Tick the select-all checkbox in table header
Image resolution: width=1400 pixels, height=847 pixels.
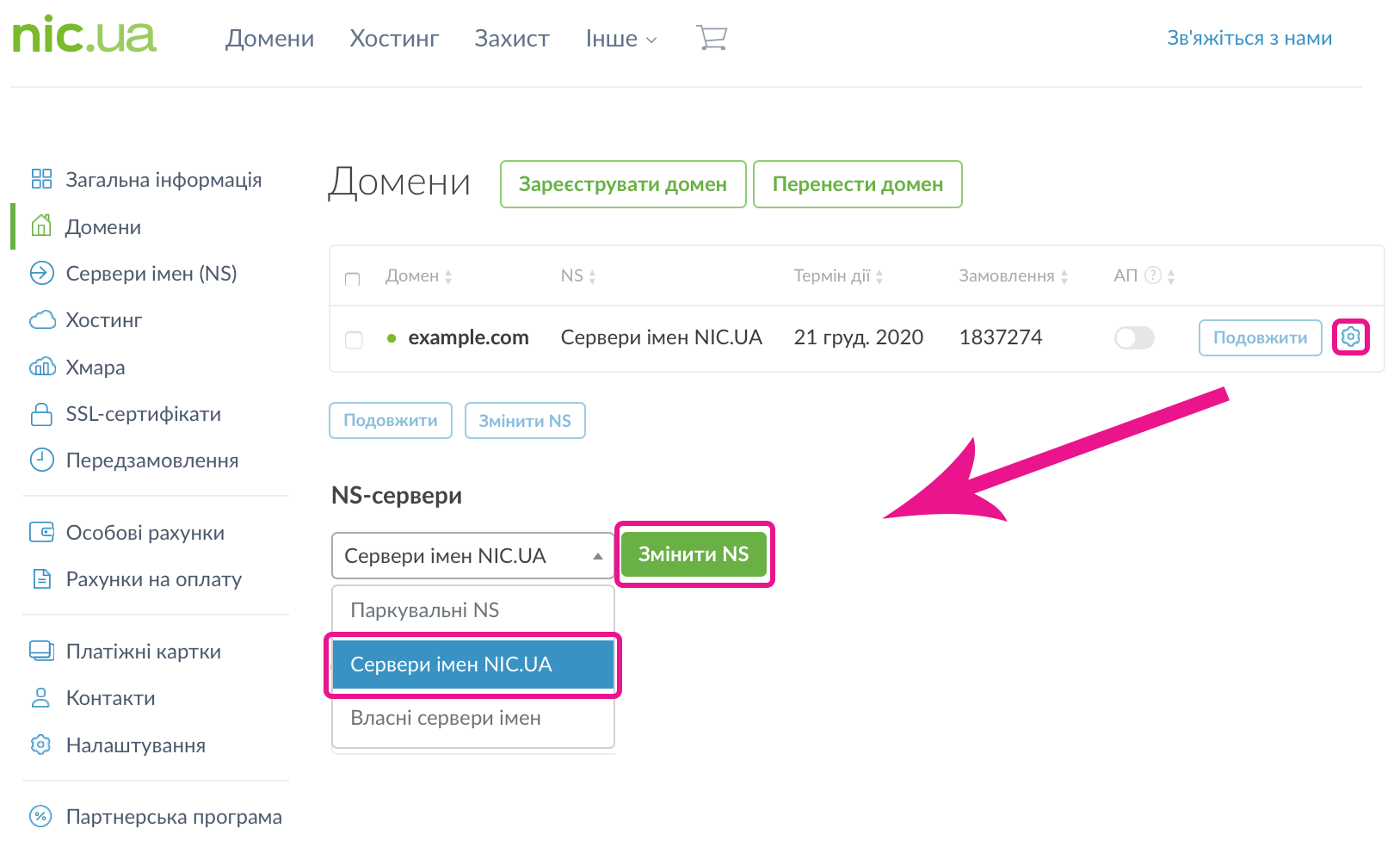(352, 278)
